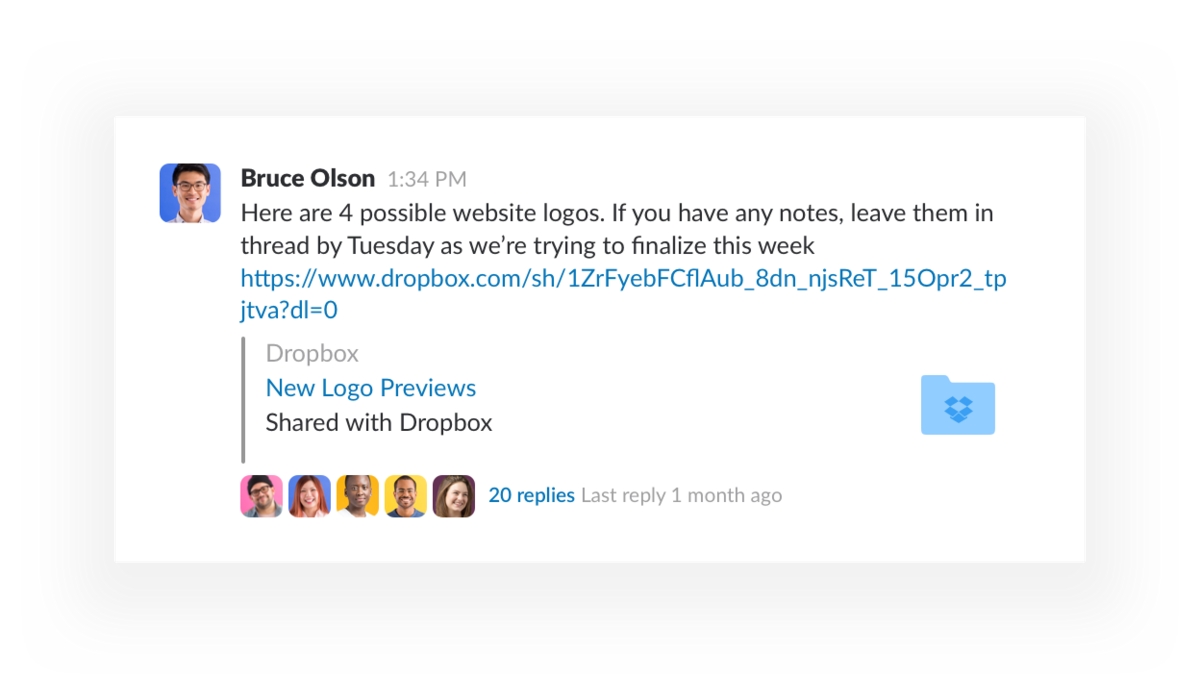Viewport: 1200px width, 679px height.
Task: Open the 20 replies thread
Action: [x=531, y=495]
